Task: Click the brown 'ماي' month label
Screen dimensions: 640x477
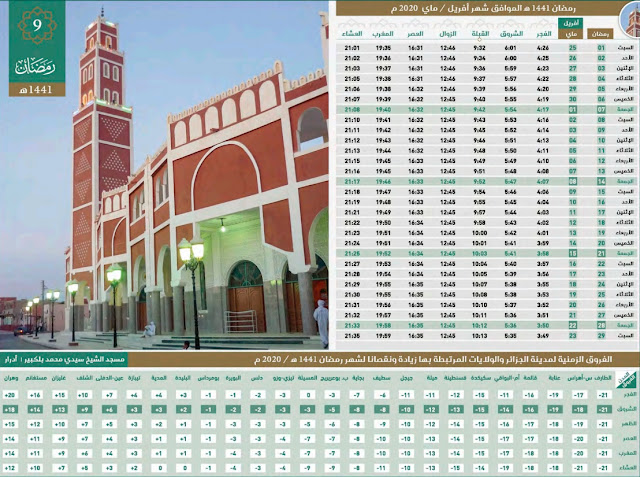Action: 570,34
